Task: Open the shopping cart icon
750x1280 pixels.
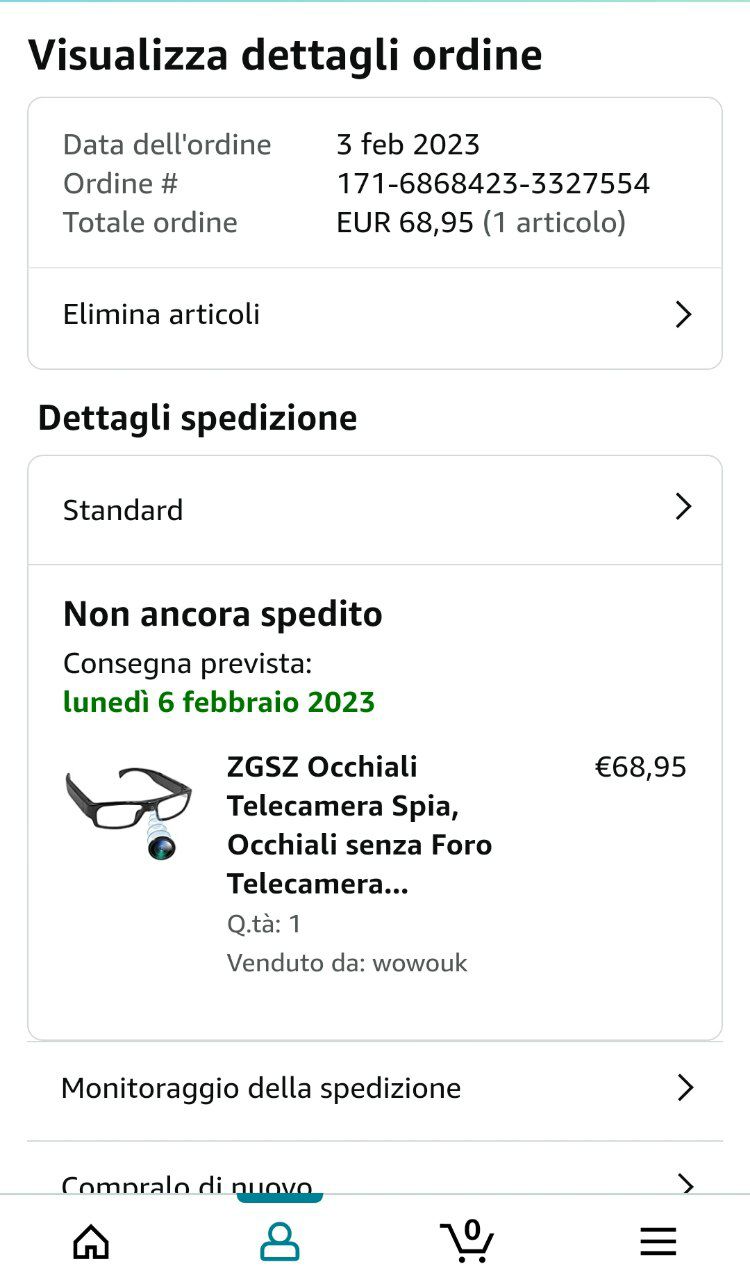Action: 467,1240
